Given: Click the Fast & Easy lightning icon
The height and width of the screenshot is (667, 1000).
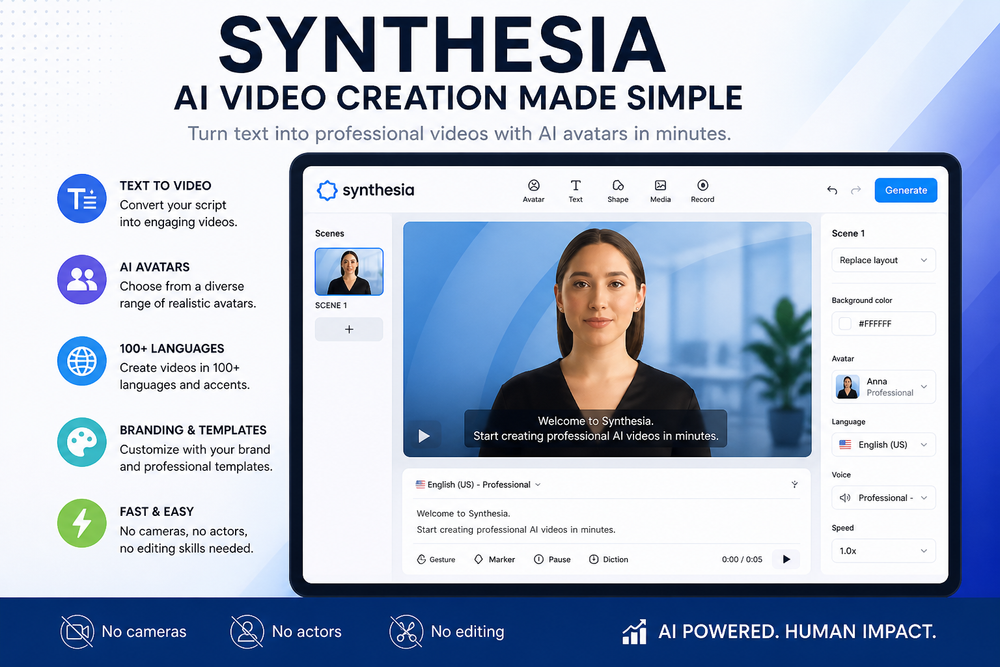Looking at the screenshot, I should click(x=82, y=523).
